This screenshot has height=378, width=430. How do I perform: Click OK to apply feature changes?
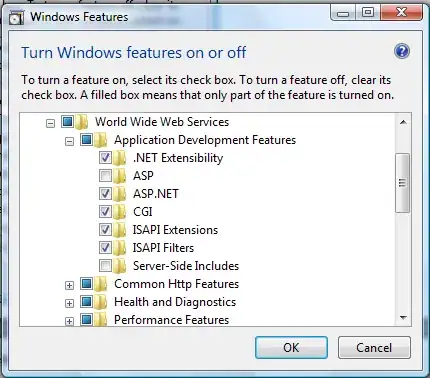tap(291, 348)
